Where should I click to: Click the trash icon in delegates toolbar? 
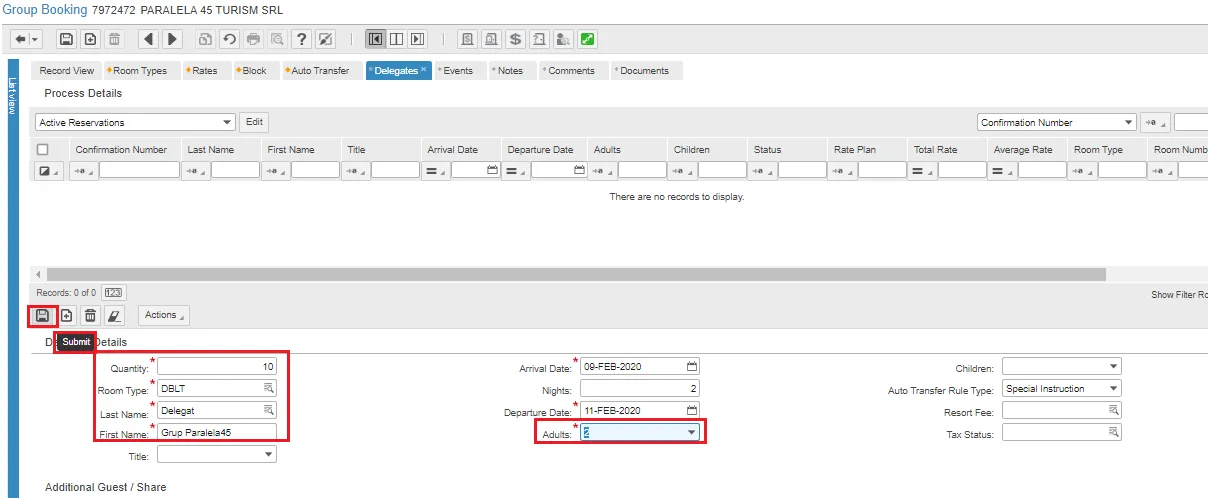pos(90,315)
